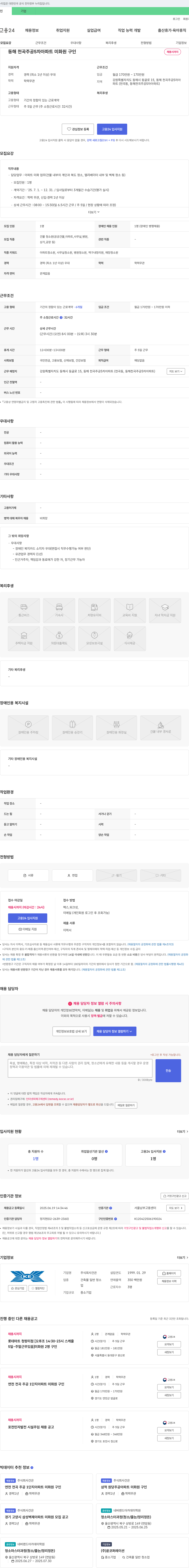The image size is (189, 1568).
Task: Open recommended 경기 고양시 삼성백제아파트 미화원 posting
Action: click(x=36, y=1517)
